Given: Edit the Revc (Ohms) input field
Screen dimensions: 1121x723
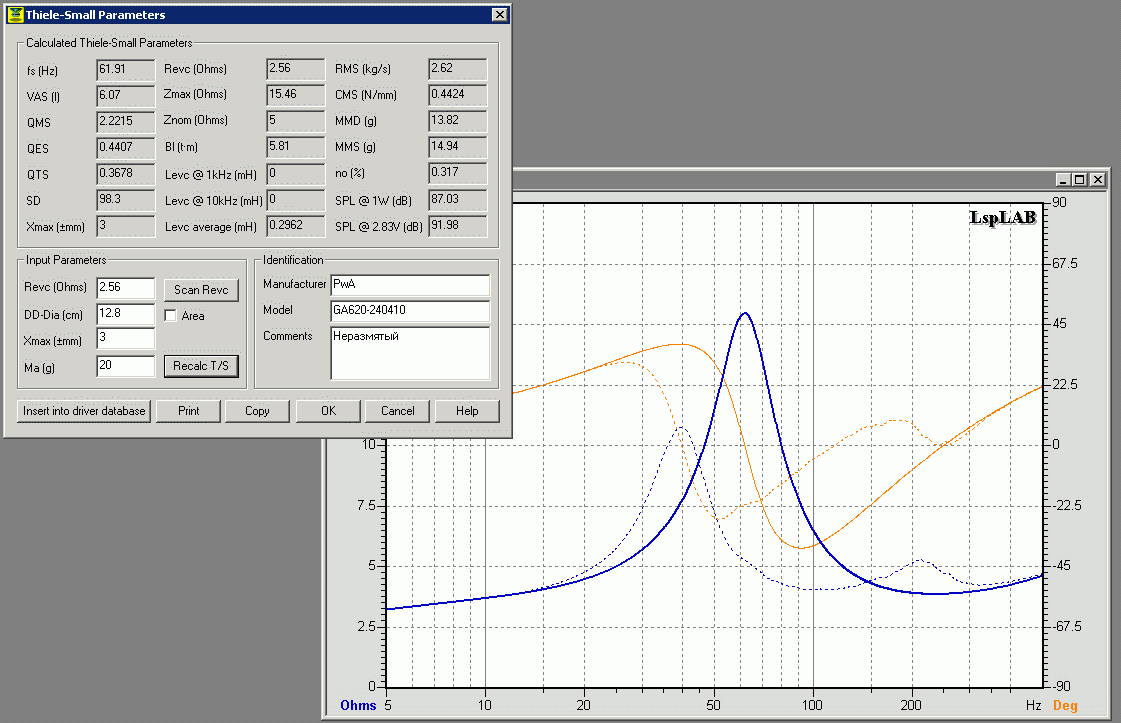Looking at the screenshot, I should [125, 288].
